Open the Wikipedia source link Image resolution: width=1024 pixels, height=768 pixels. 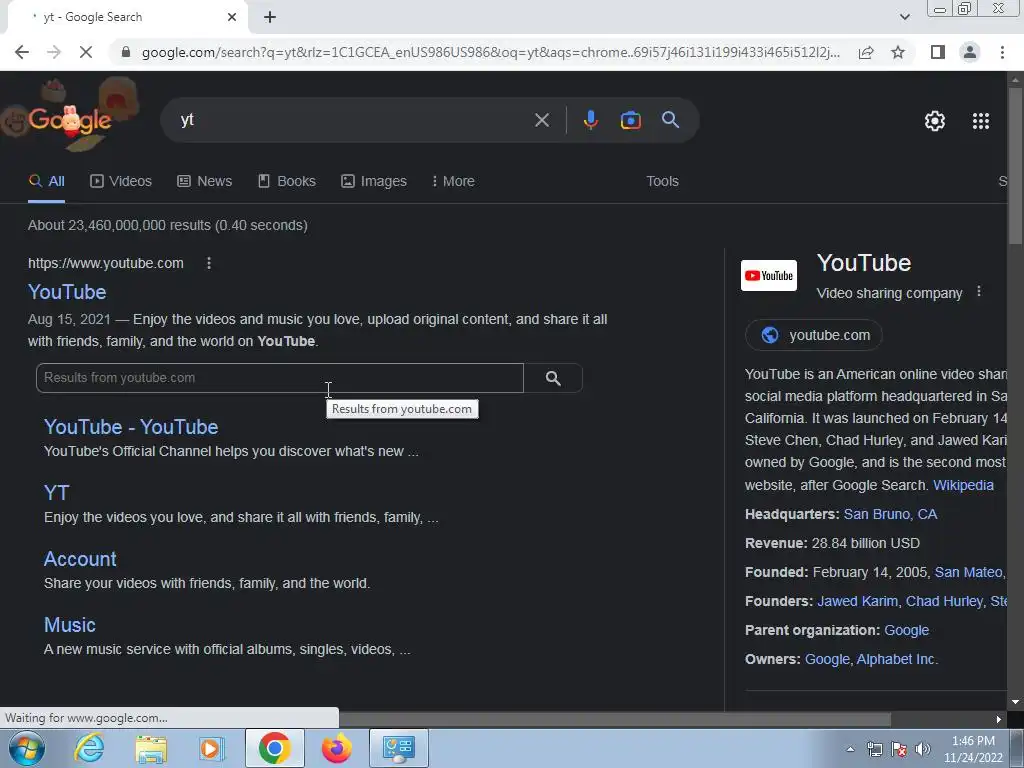pos(963,485)
